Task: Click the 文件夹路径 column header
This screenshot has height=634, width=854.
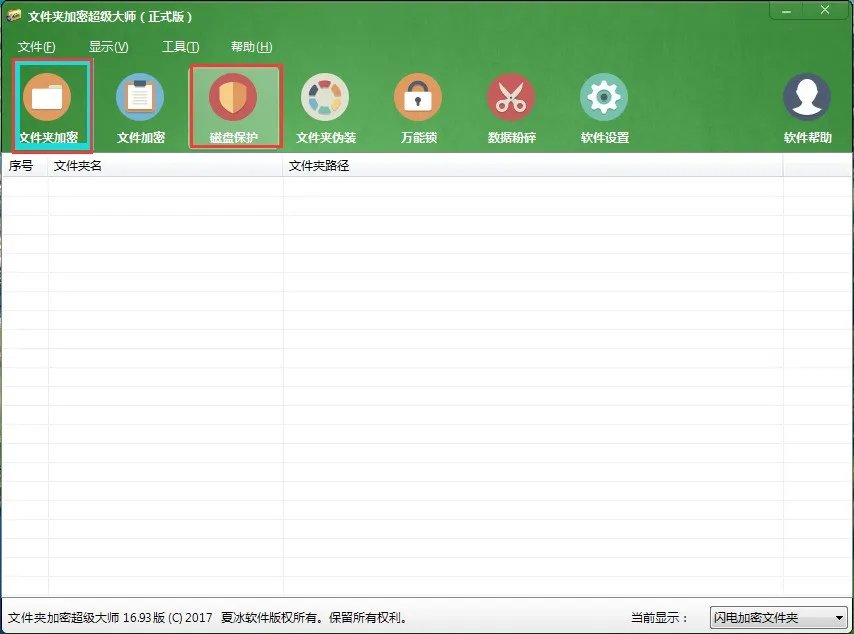Action: 317,165
